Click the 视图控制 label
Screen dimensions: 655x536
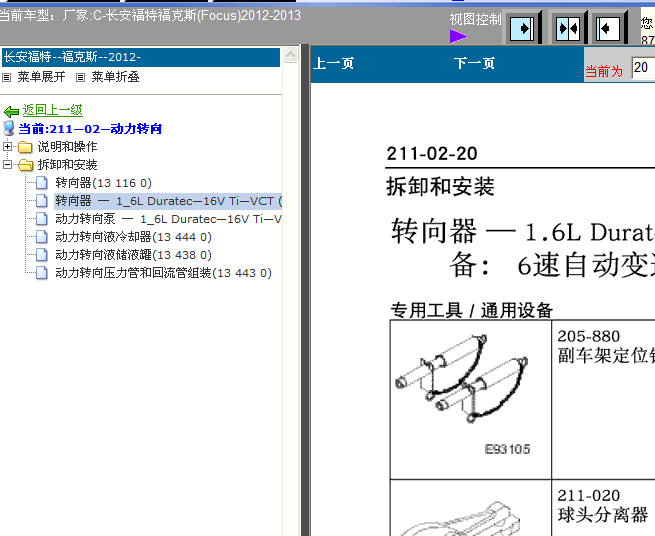coord(475,19)
